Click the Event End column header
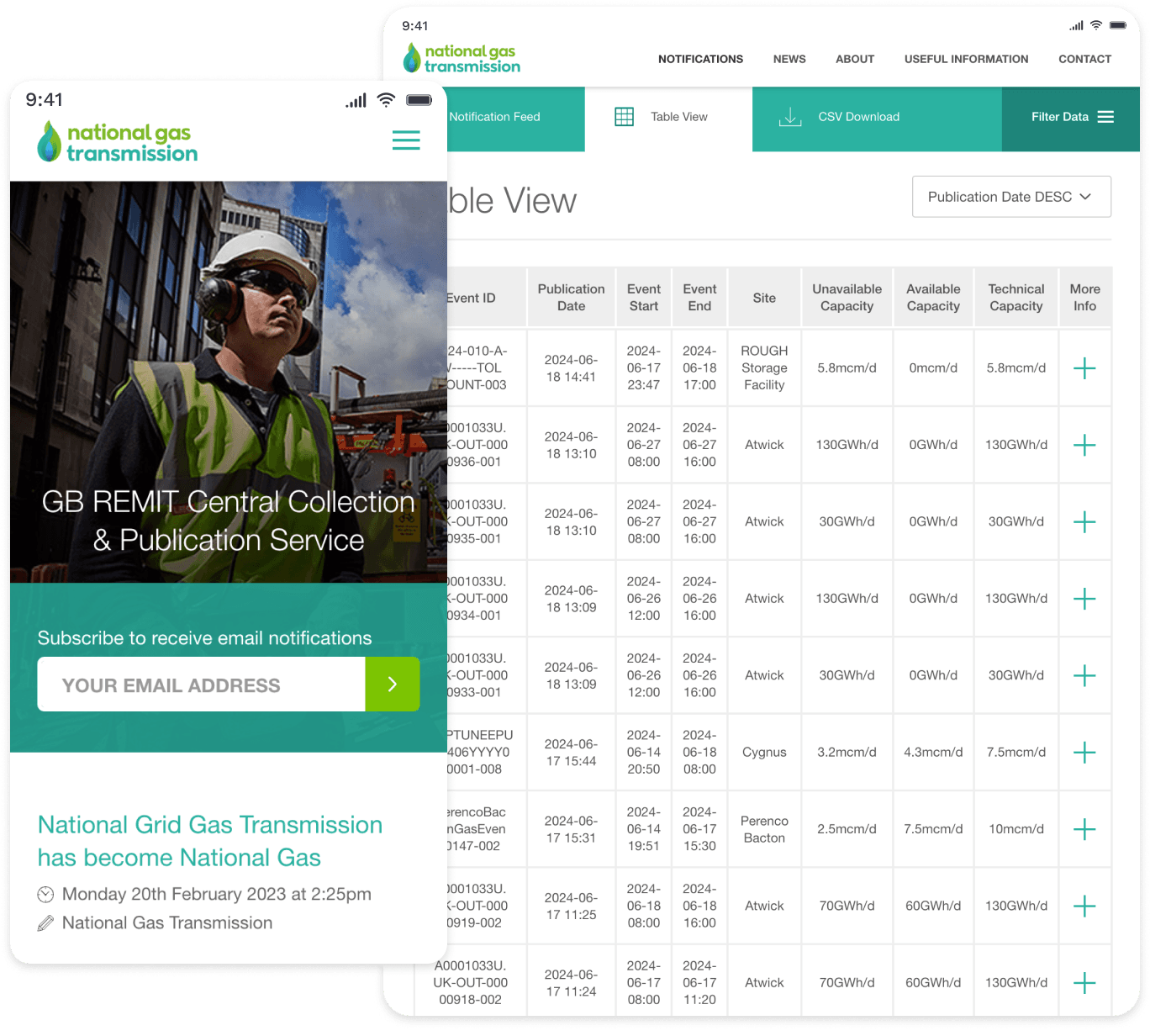1150x1036 pixels. 699,298
